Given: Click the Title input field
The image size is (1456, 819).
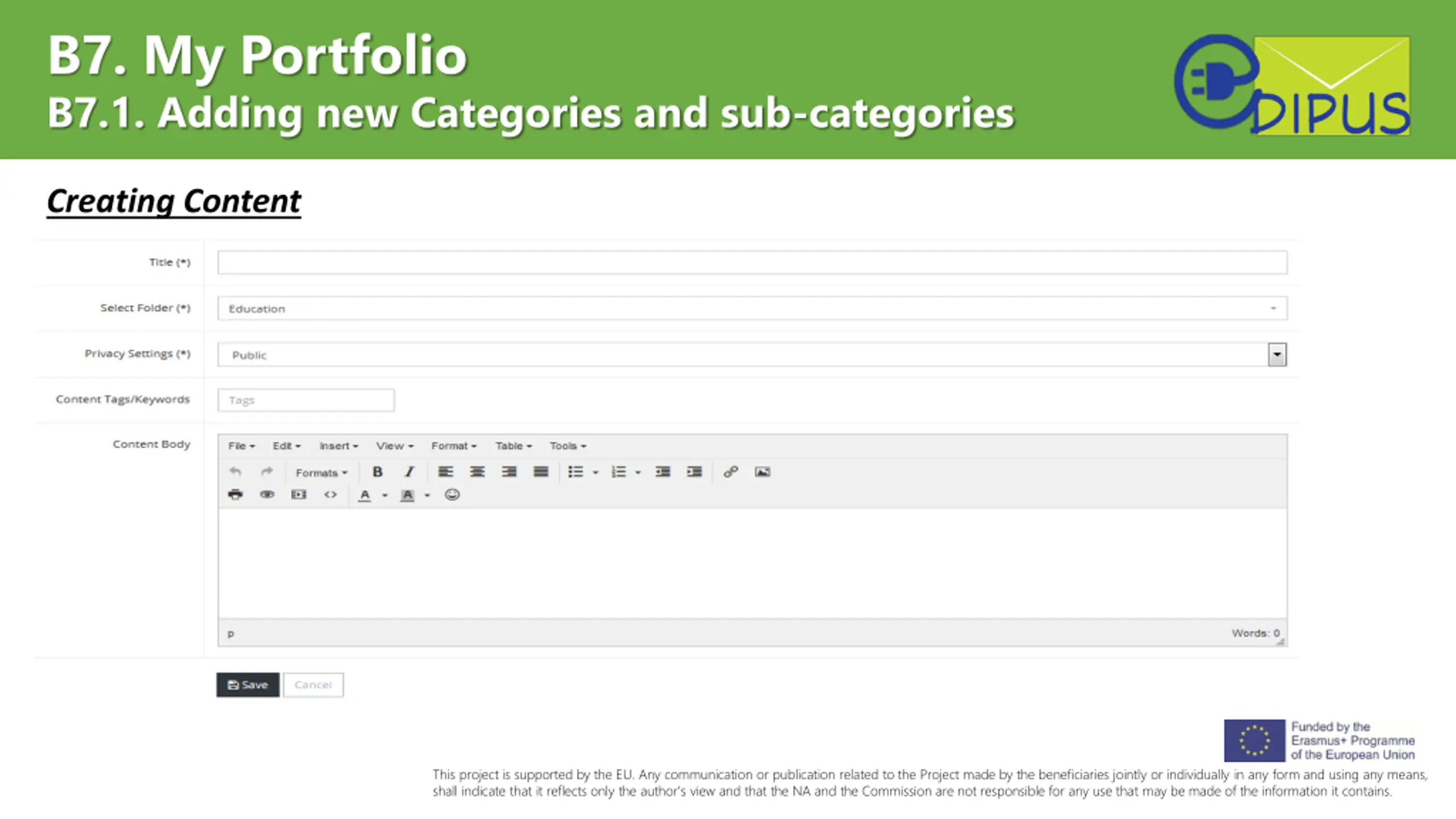Looking at the screenshot, I should pos(752,262).
